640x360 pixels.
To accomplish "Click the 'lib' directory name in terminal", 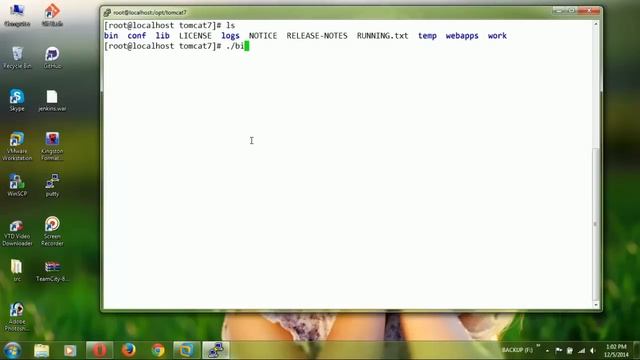I will click(x=162, y=36).
